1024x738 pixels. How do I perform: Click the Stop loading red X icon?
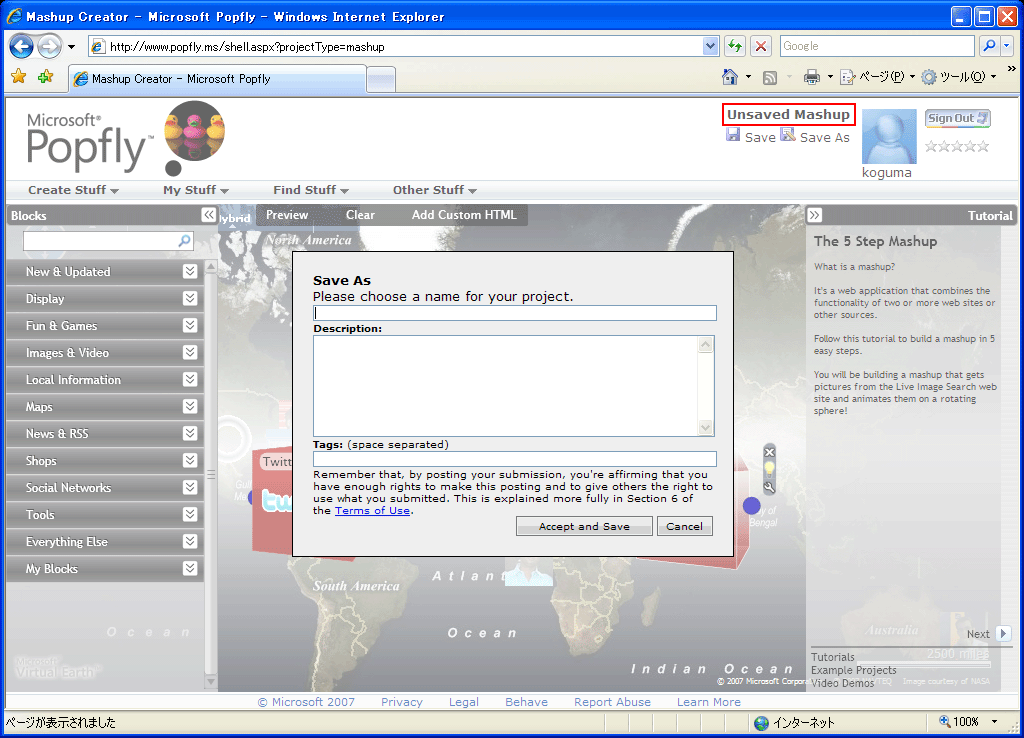(x=761, y=46)
